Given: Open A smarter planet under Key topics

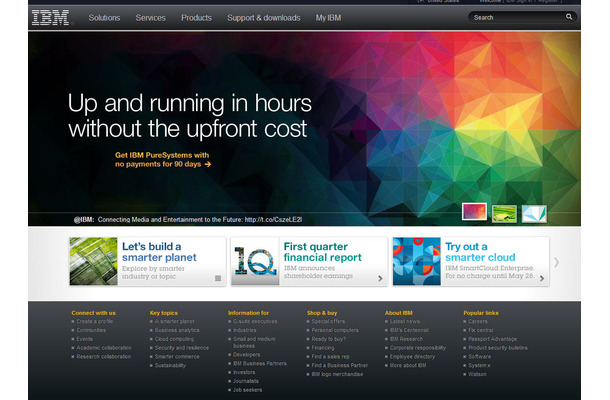Looking at the screenshot, I should (x=174, y=321).
